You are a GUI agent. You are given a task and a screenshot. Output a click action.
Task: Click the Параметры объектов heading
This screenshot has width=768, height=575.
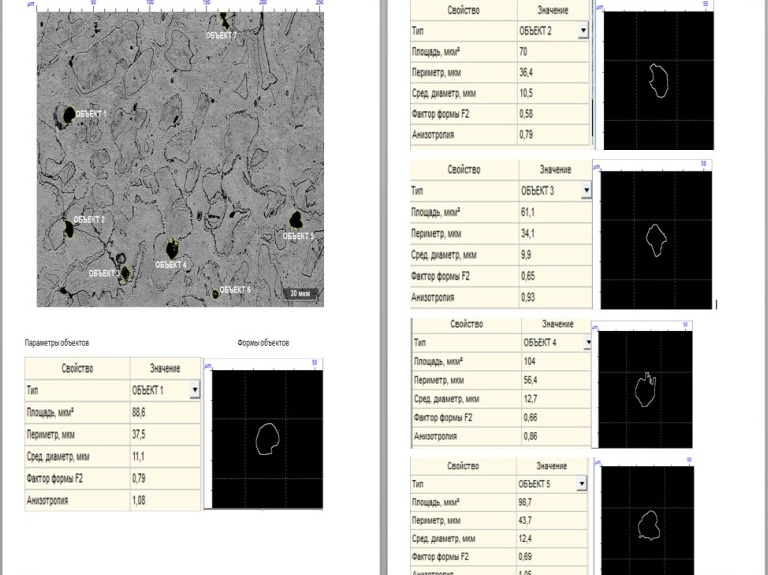(x=57, y=343)
